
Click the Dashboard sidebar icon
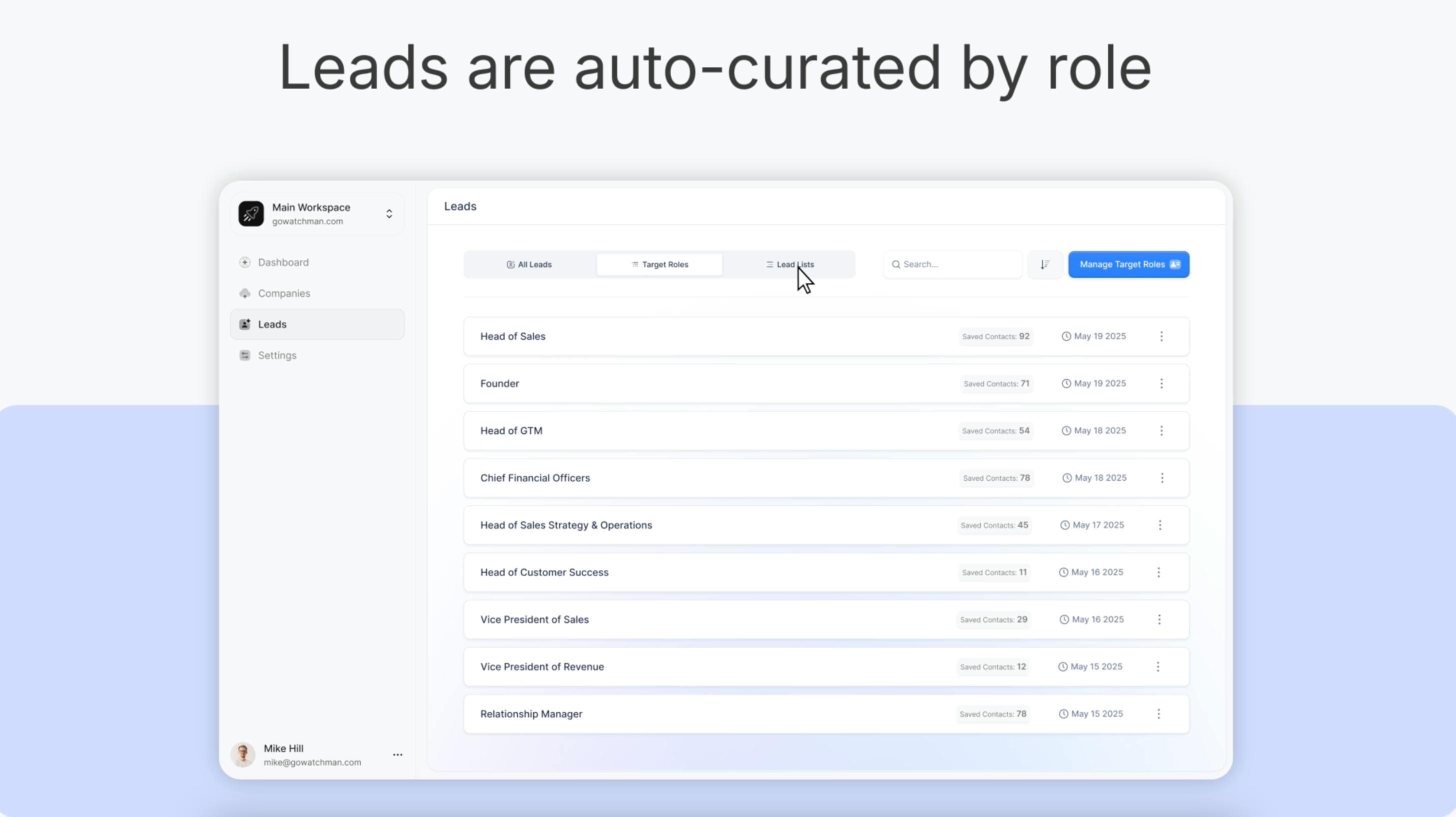pos(244,262)
